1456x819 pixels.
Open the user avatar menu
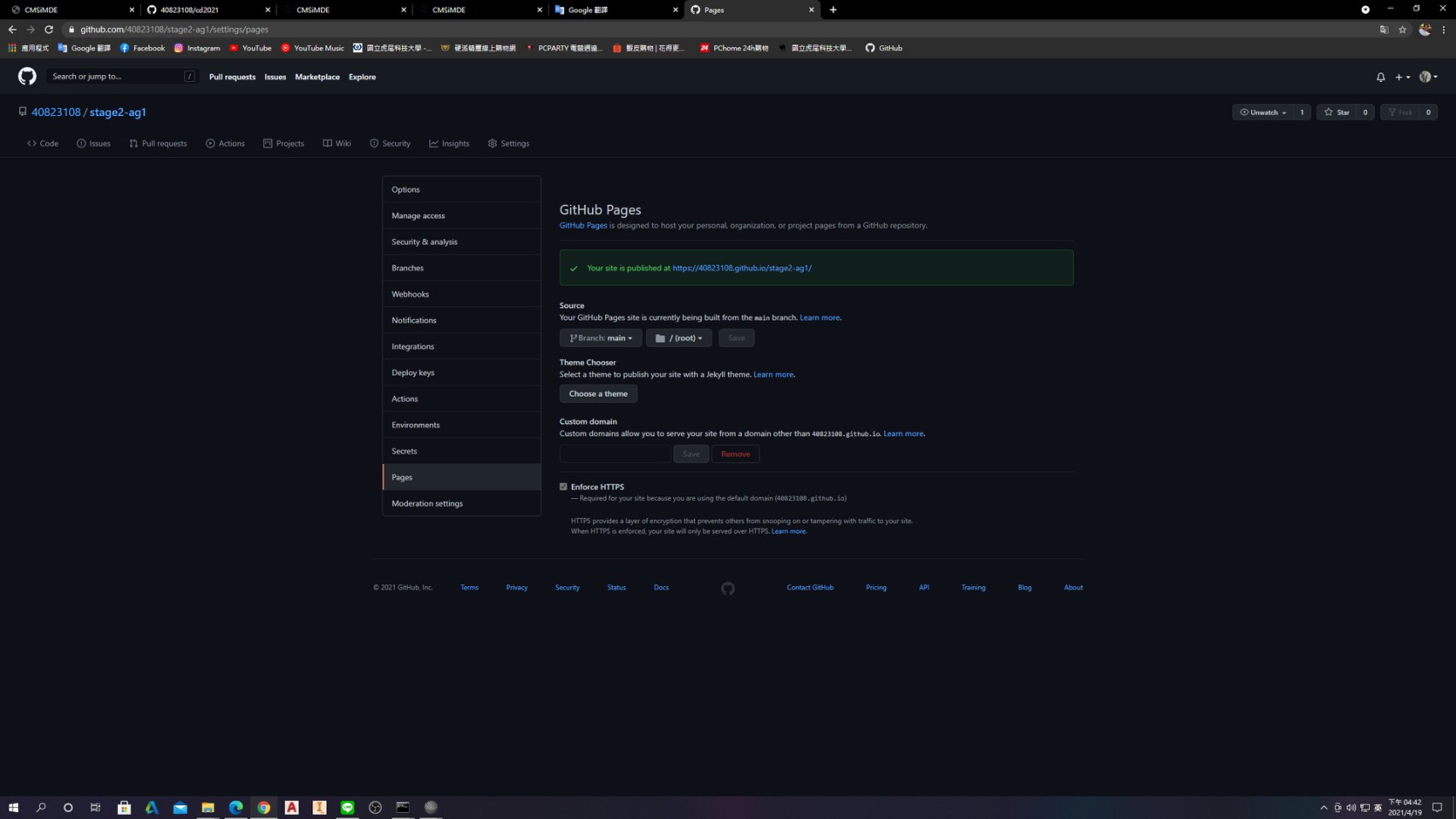1428,77
